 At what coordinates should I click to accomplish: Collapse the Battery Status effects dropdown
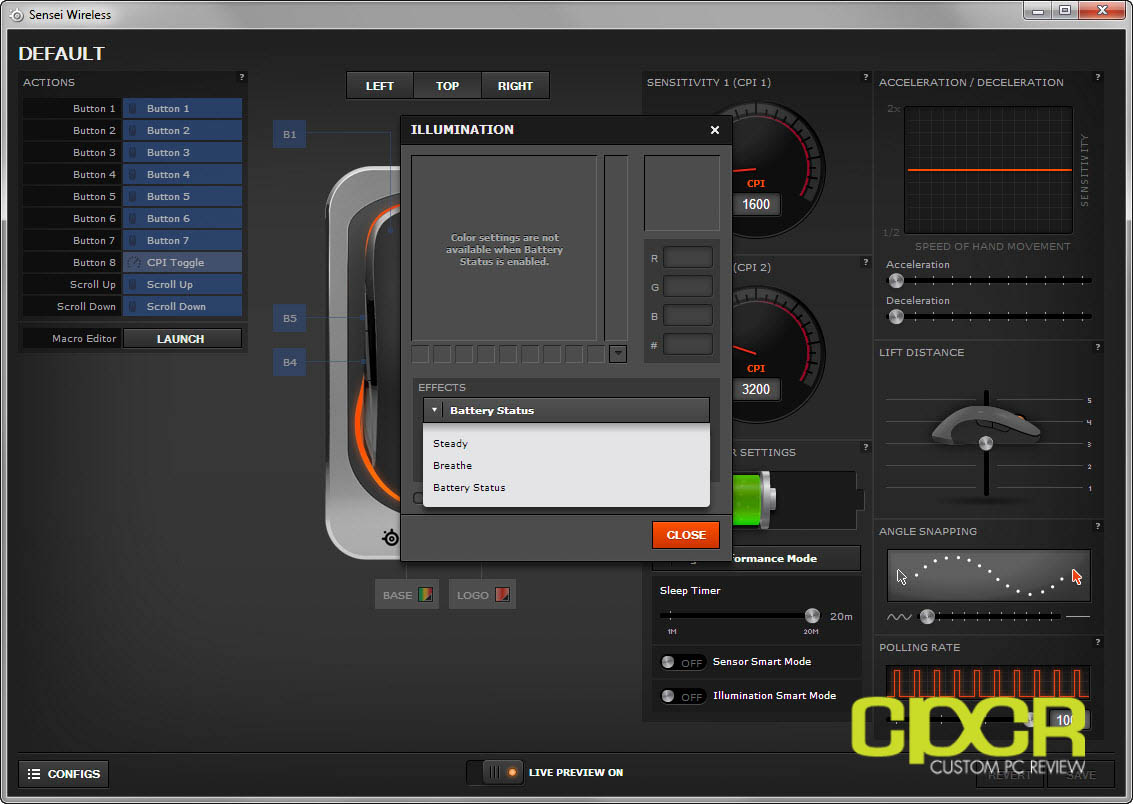[566, 410]
